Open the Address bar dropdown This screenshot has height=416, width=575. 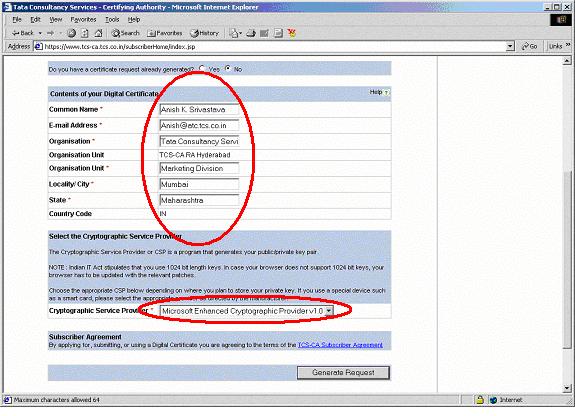(x=510, y=46)
